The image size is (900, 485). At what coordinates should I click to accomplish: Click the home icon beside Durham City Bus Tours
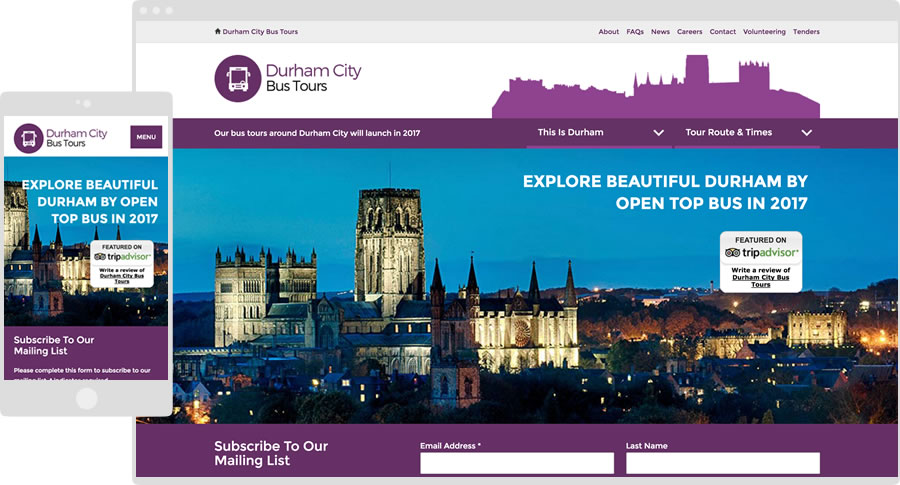(218, 32)
